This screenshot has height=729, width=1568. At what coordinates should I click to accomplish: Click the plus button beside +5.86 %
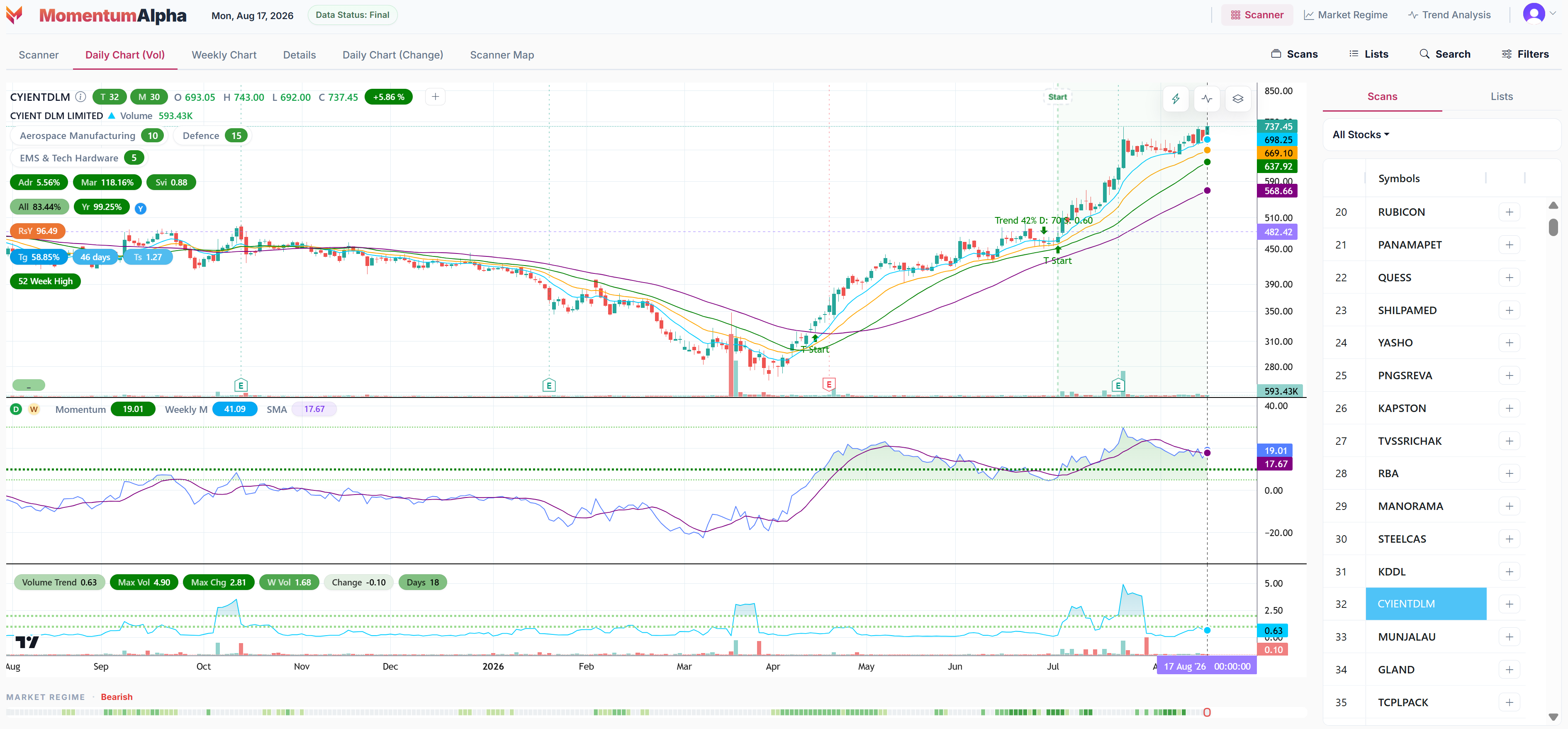435,97
